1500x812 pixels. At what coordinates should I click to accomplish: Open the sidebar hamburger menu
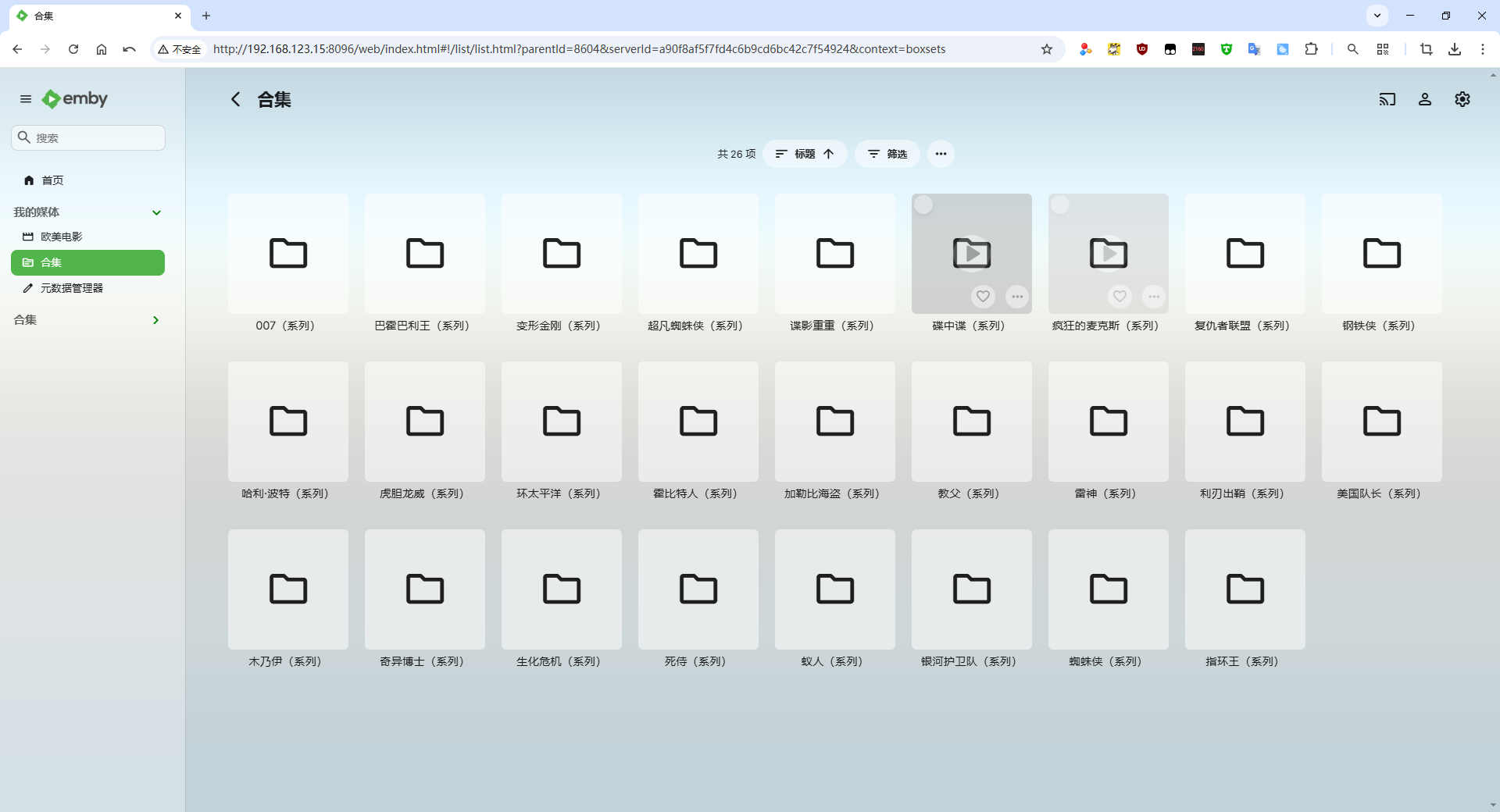click(26, 99)
